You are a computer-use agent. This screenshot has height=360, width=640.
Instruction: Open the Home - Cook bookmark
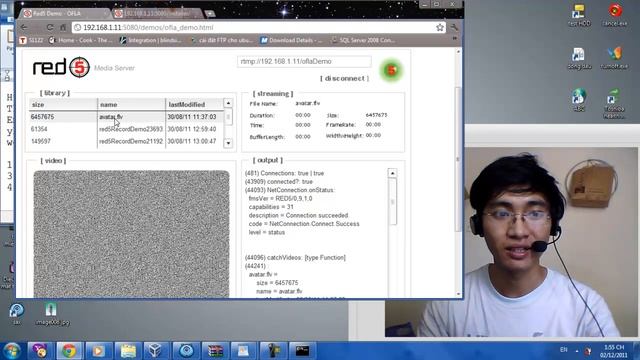(80, 40)
